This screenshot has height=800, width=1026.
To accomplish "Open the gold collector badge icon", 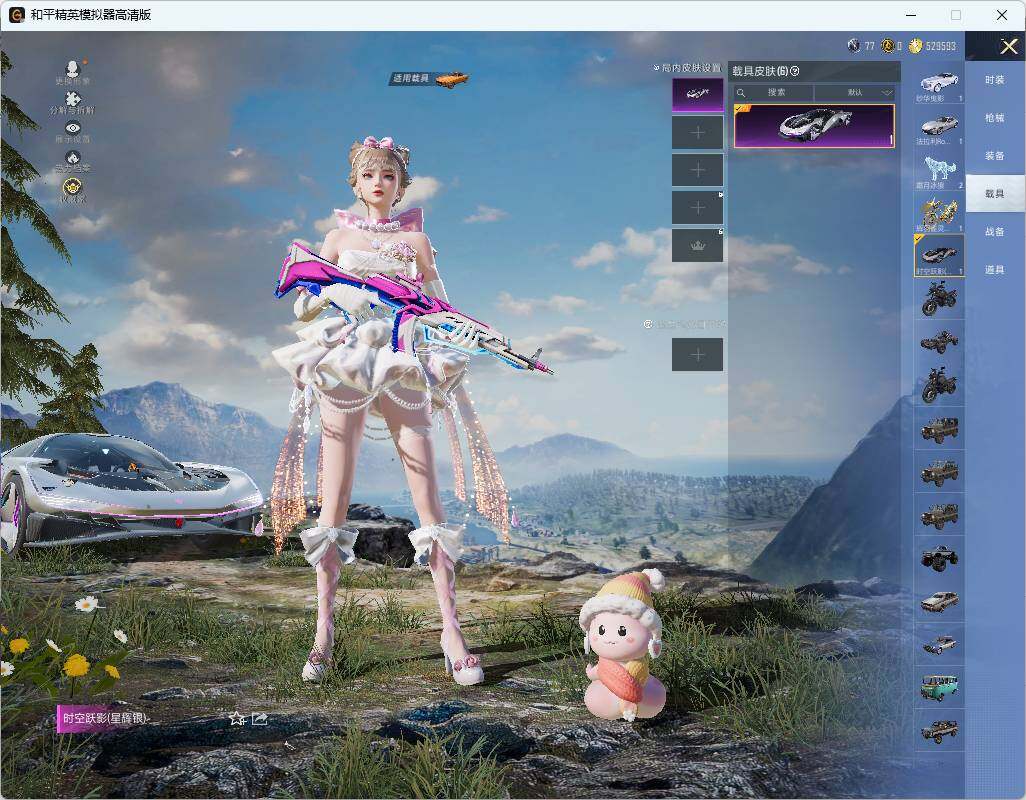I will click(x=73, y=186).
